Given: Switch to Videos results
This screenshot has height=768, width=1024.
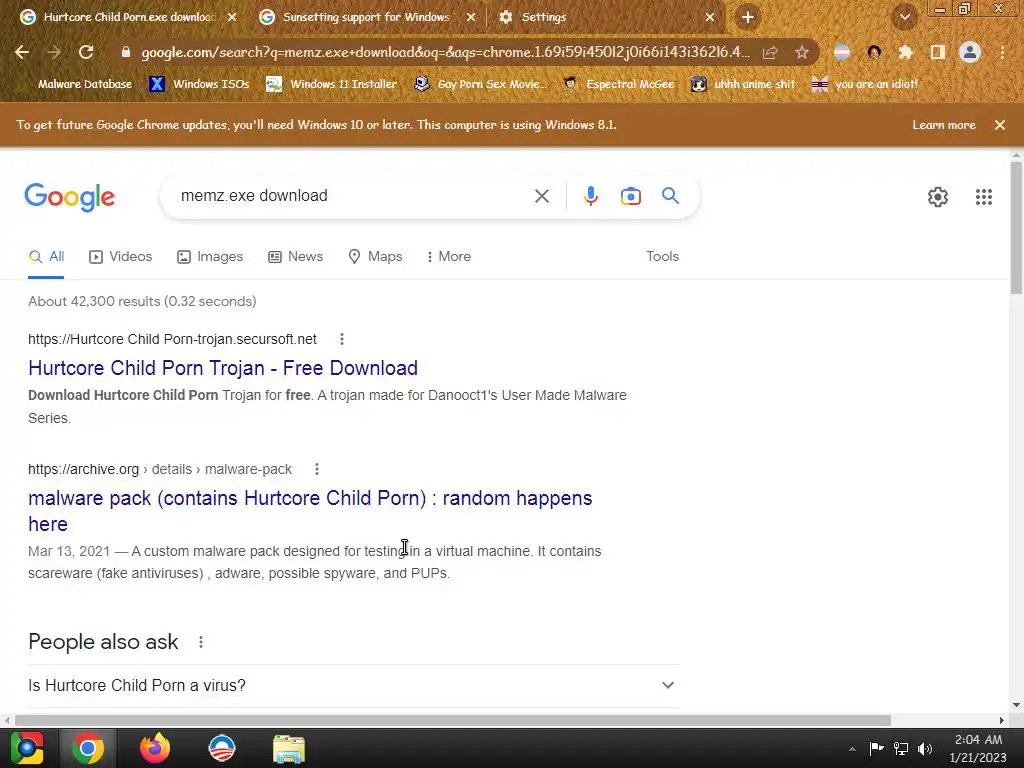Looking at the screenshot, I should tap(121, 257).
